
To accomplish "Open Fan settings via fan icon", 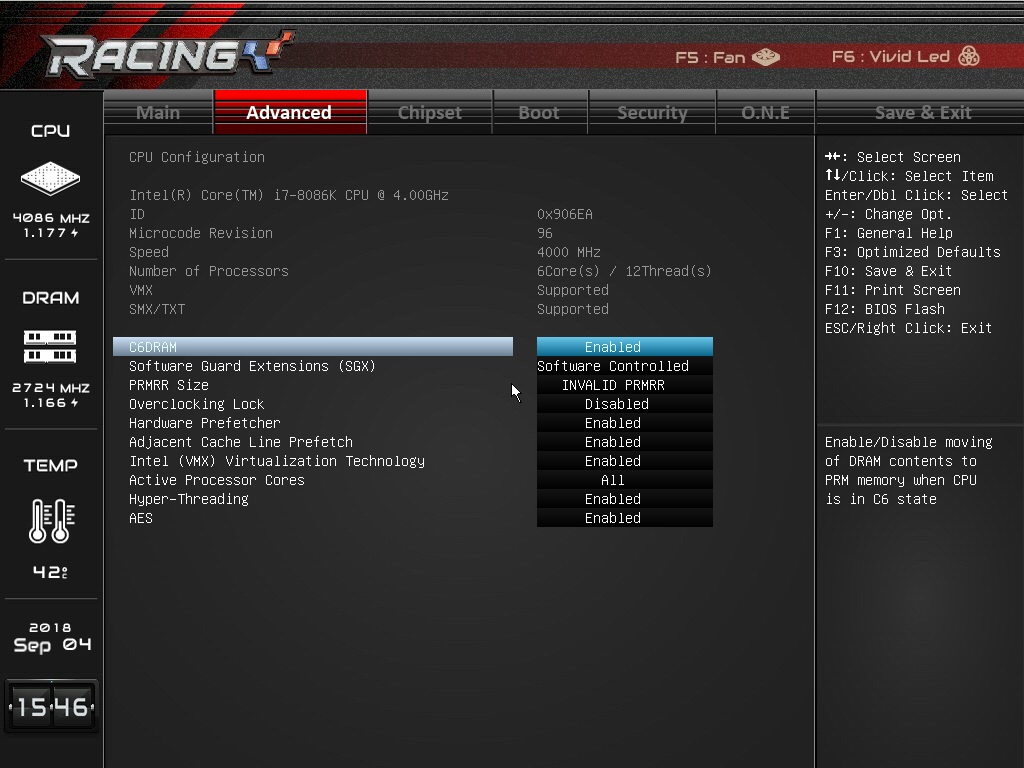I will pyautogui.click(x=766, y=57).
